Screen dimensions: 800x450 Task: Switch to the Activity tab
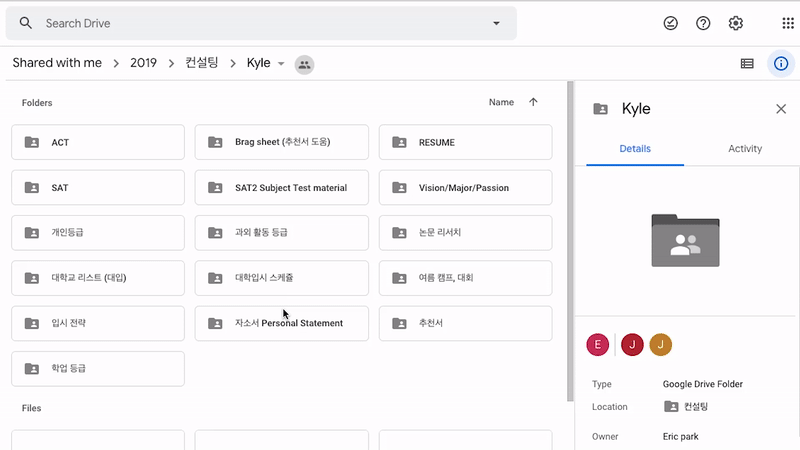click(x=745, y=148)
